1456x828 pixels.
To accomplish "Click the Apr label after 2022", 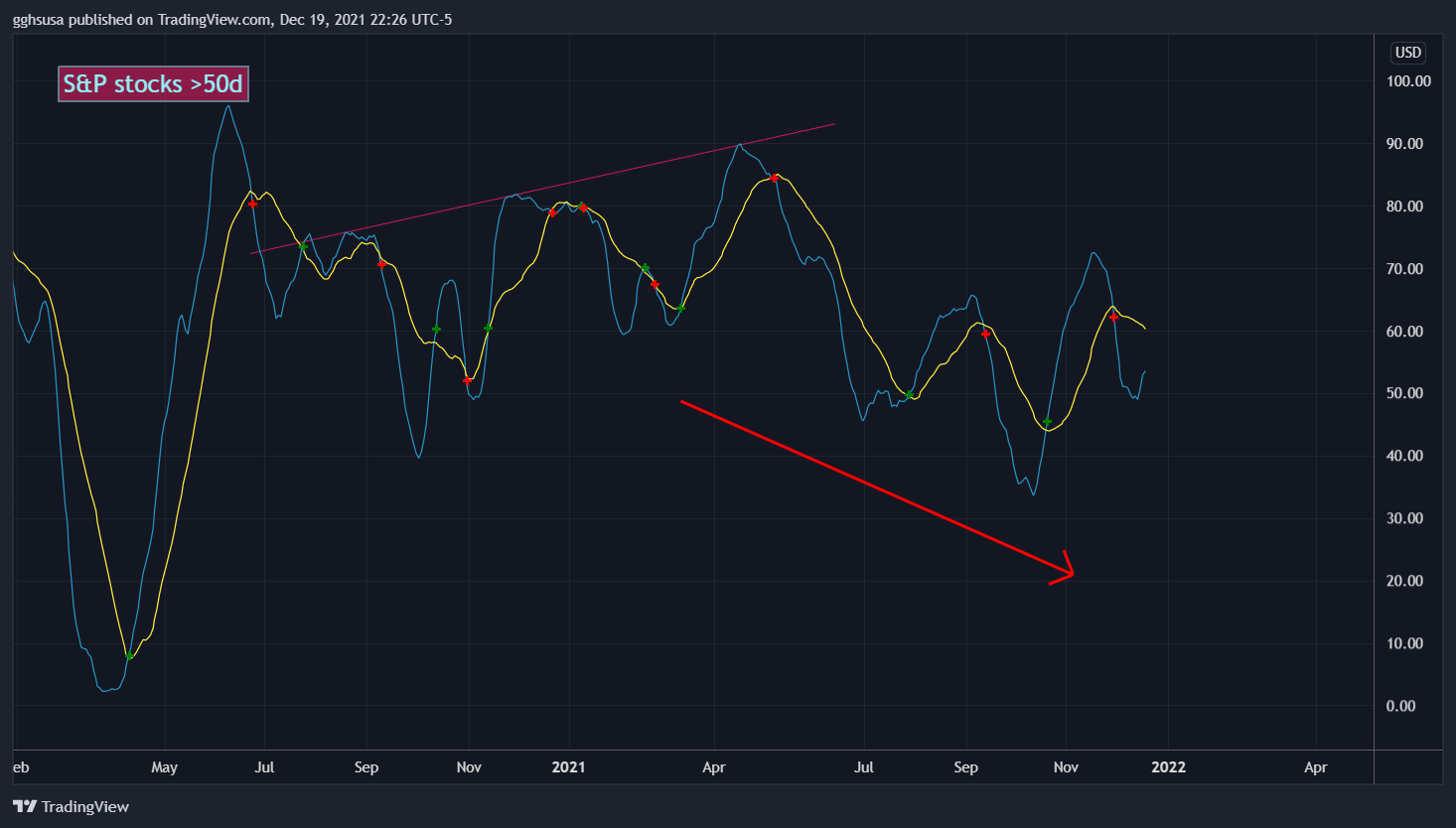I will click(x=1316, y=767).
